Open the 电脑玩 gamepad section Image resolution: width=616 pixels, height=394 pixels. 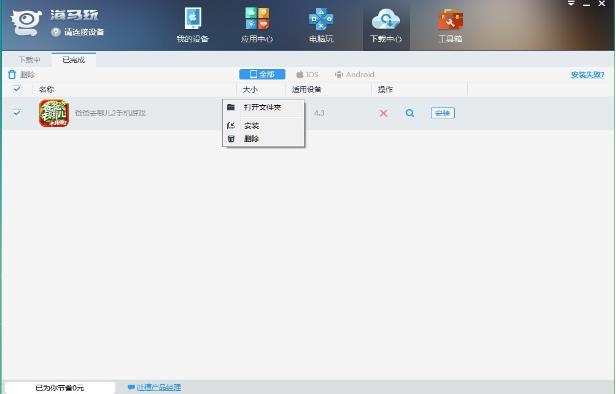(x=321, y=24)
